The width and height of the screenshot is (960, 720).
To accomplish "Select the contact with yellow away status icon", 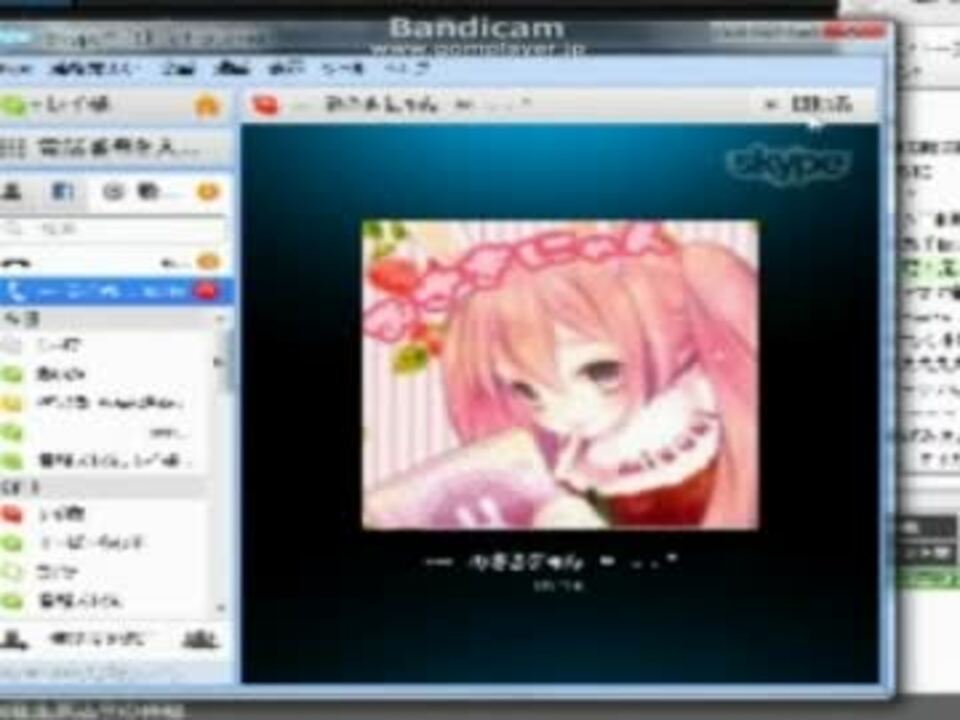I will tap(101, 403).
